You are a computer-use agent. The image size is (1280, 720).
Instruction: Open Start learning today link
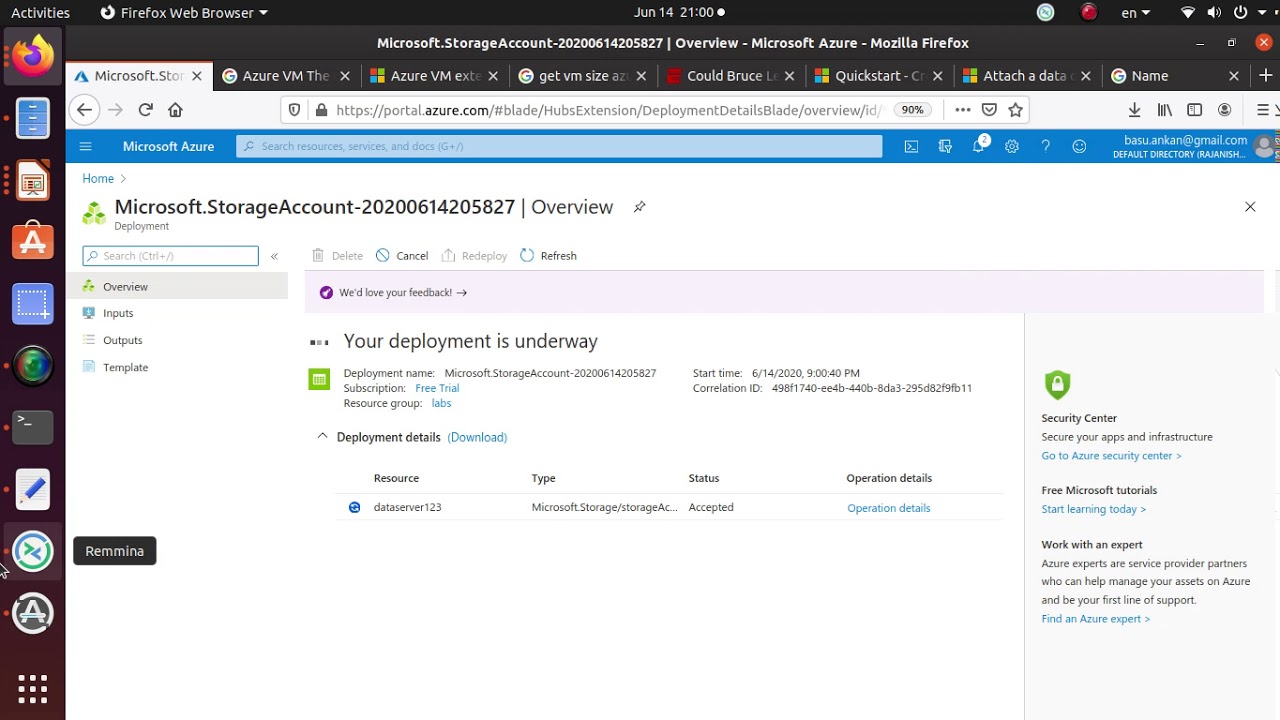[1093, 509]
